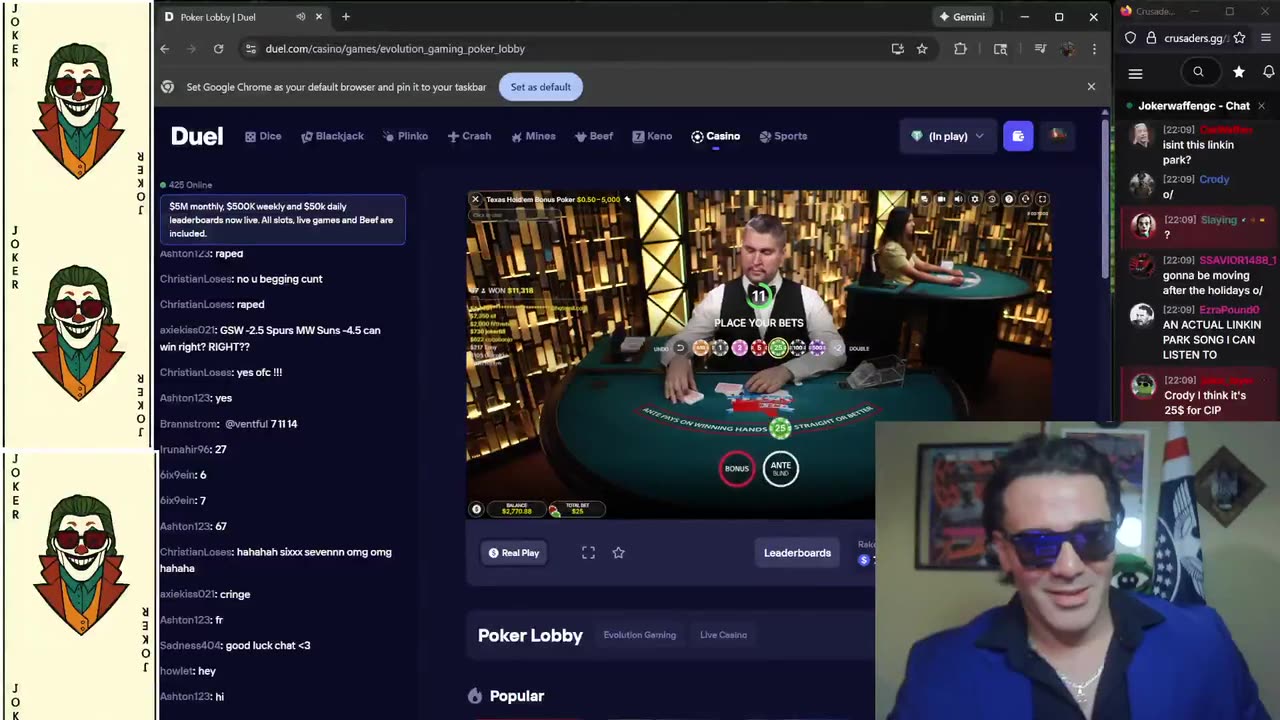Click the Duel logo
This screenshot has width=1280, height=720.
(x=197, y=136)
